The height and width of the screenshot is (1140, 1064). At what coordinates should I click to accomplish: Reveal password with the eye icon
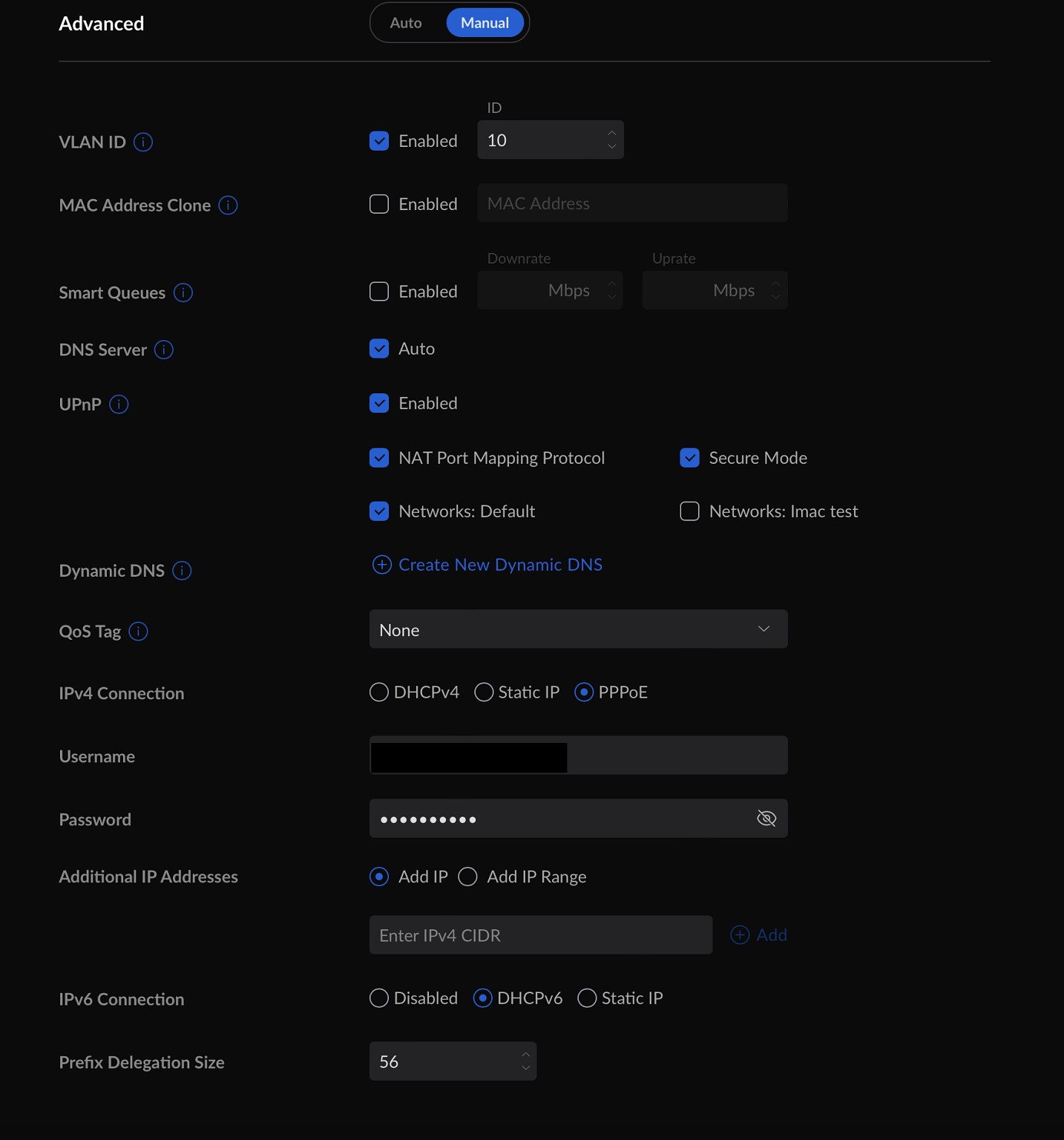pos(766,819)
